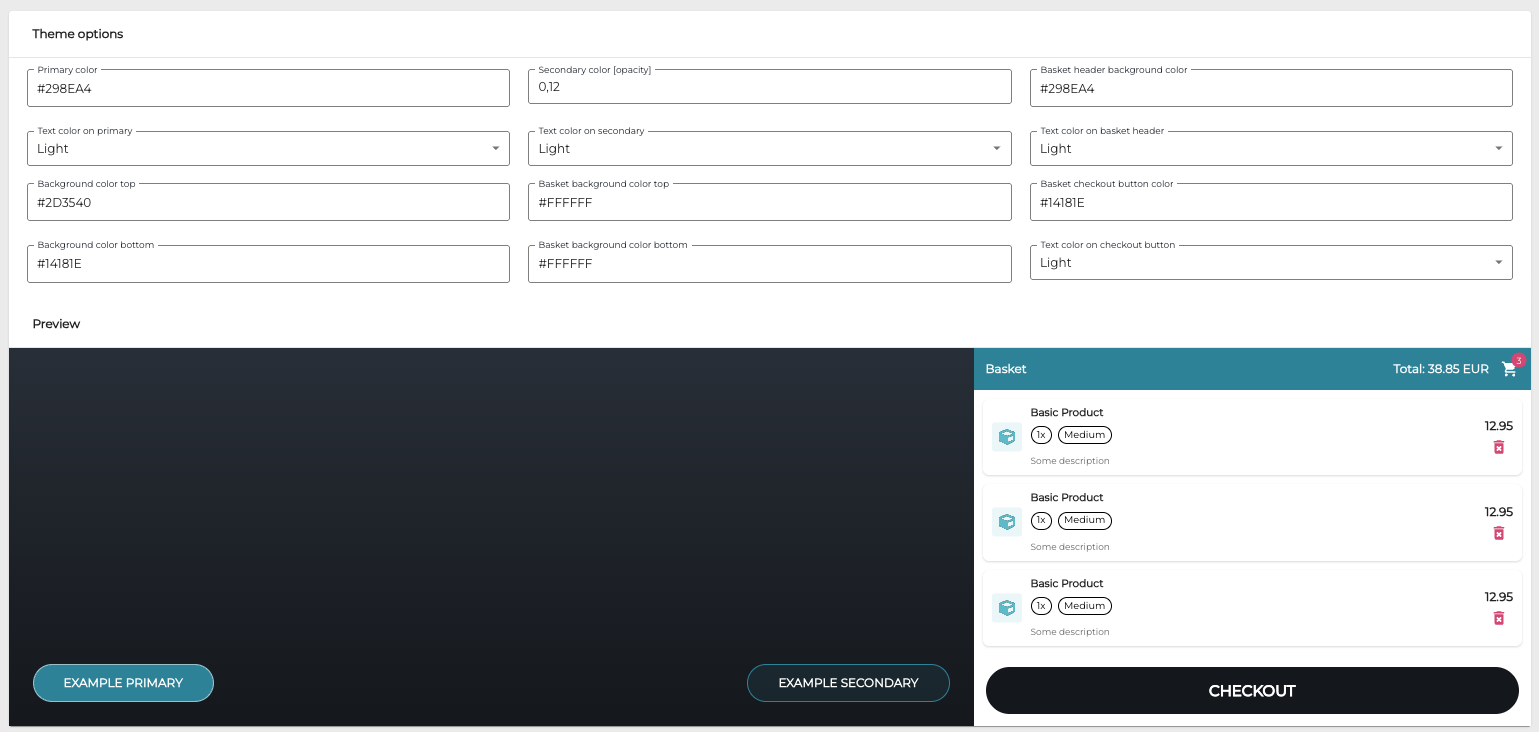Click the top Basic Product box icon

(x=1007, y=437)
